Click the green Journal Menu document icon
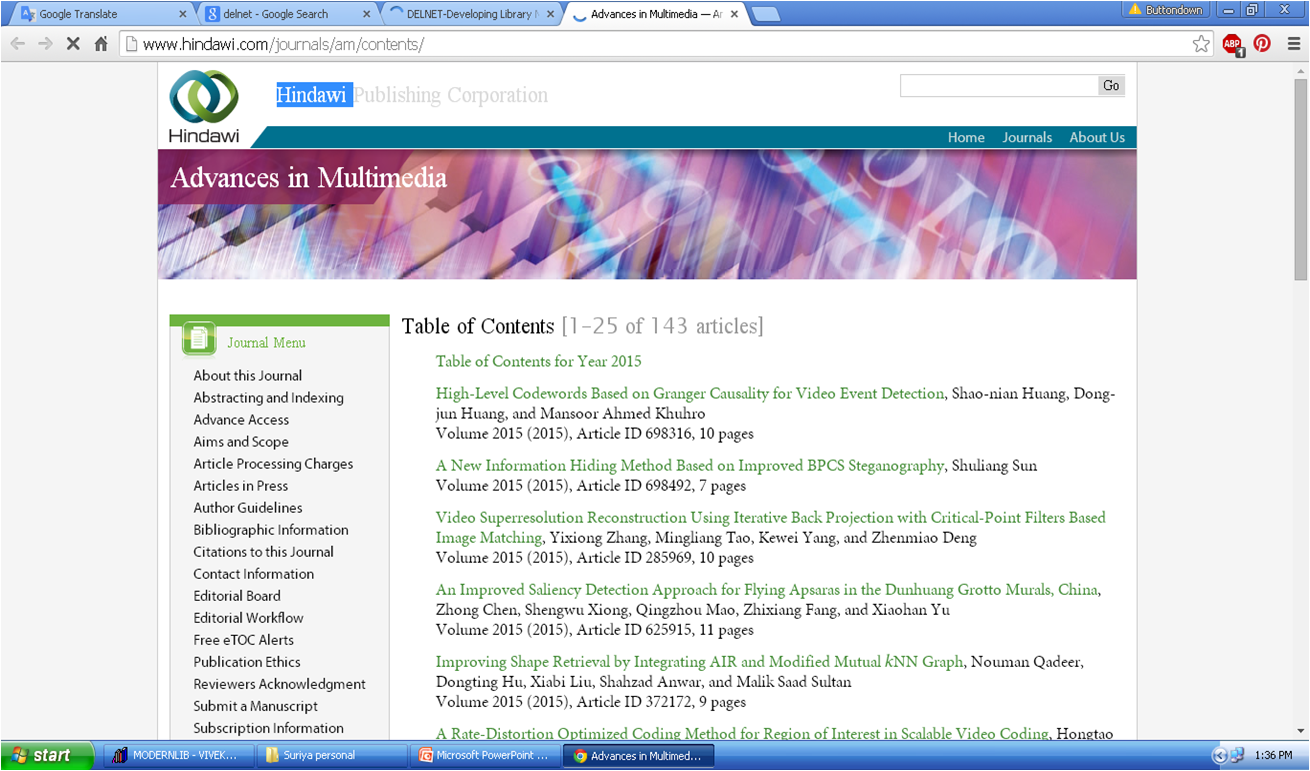Viewport: 1310px width, 771px height. (199, 337)
